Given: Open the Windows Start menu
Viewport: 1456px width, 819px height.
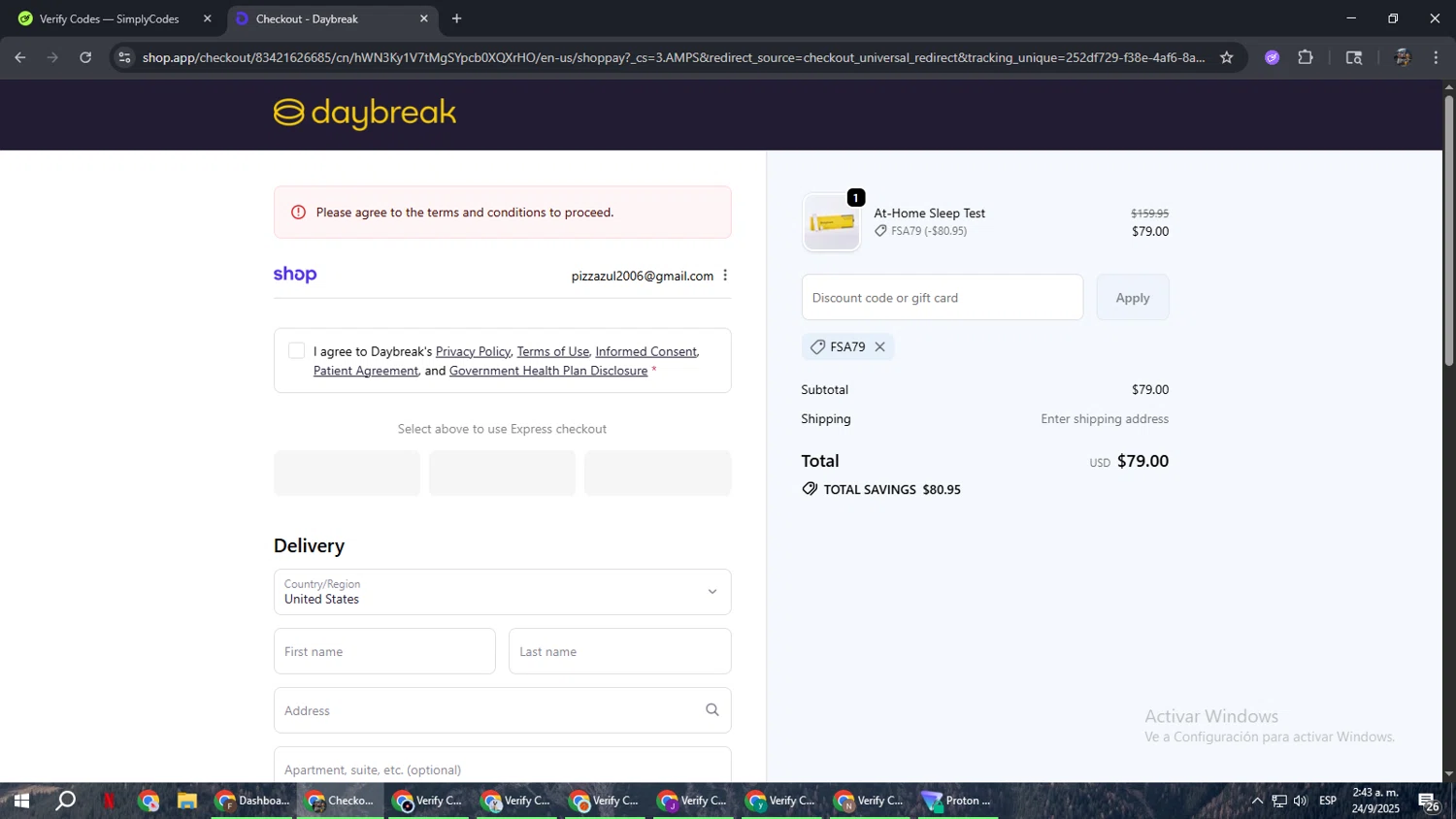Looking at the screenshot, I should [20, 801].
